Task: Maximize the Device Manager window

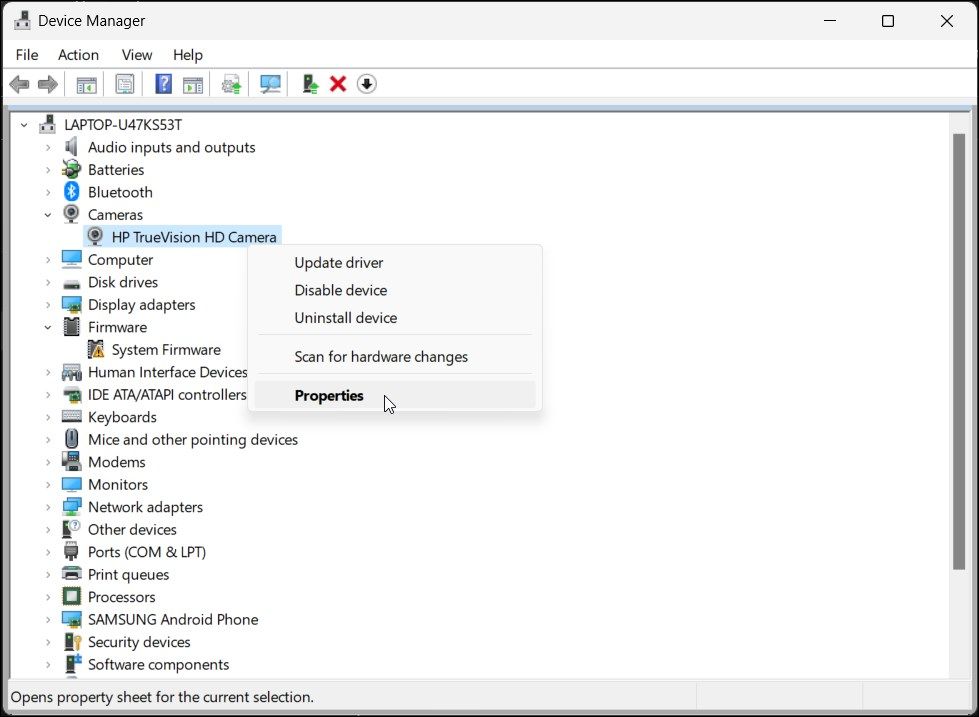Action: [x=888, y=21]
